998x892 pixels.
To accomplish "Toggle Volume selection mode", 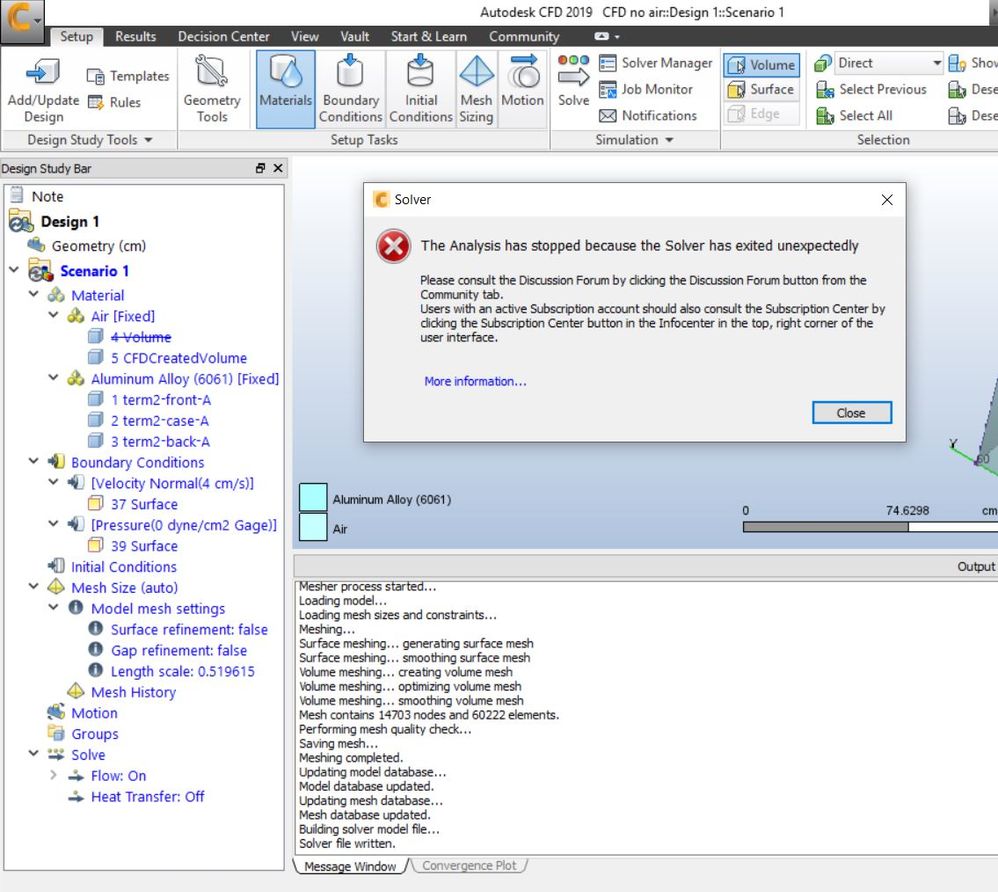I will (x=761, y=65).
